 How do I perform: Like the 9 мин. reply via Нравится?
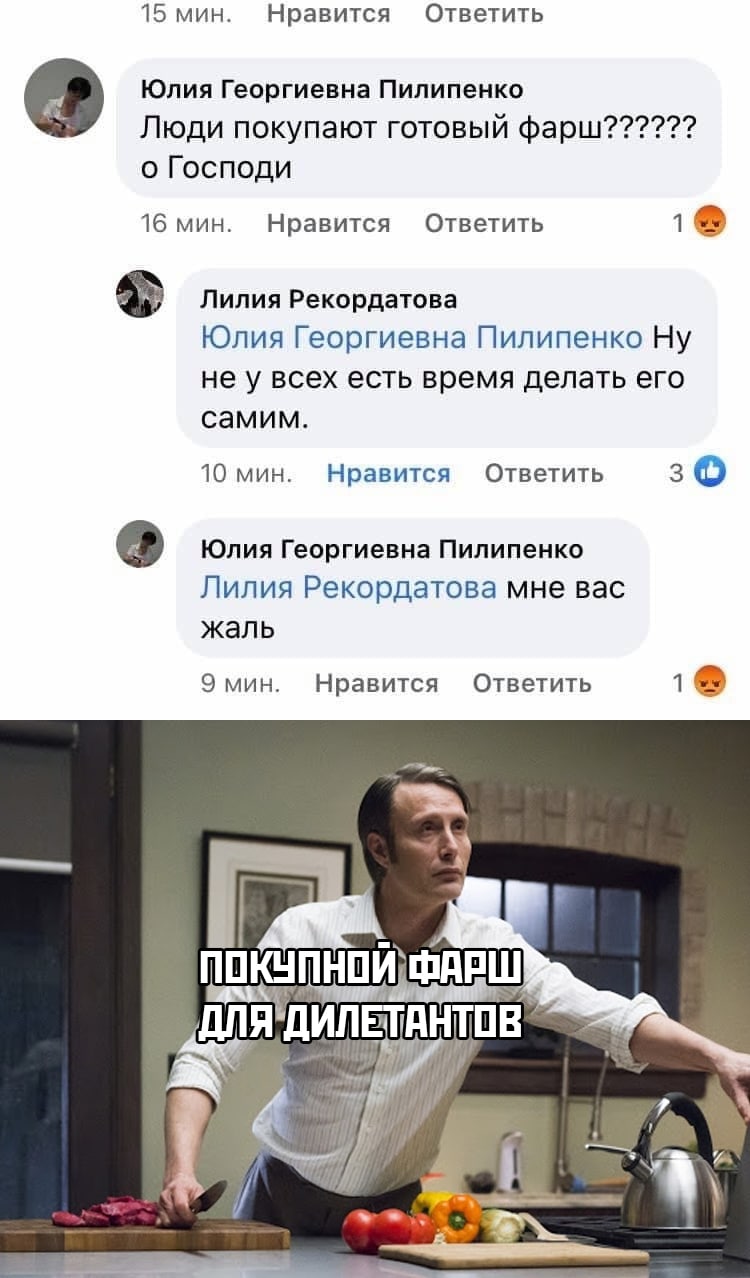coord(376,683)
